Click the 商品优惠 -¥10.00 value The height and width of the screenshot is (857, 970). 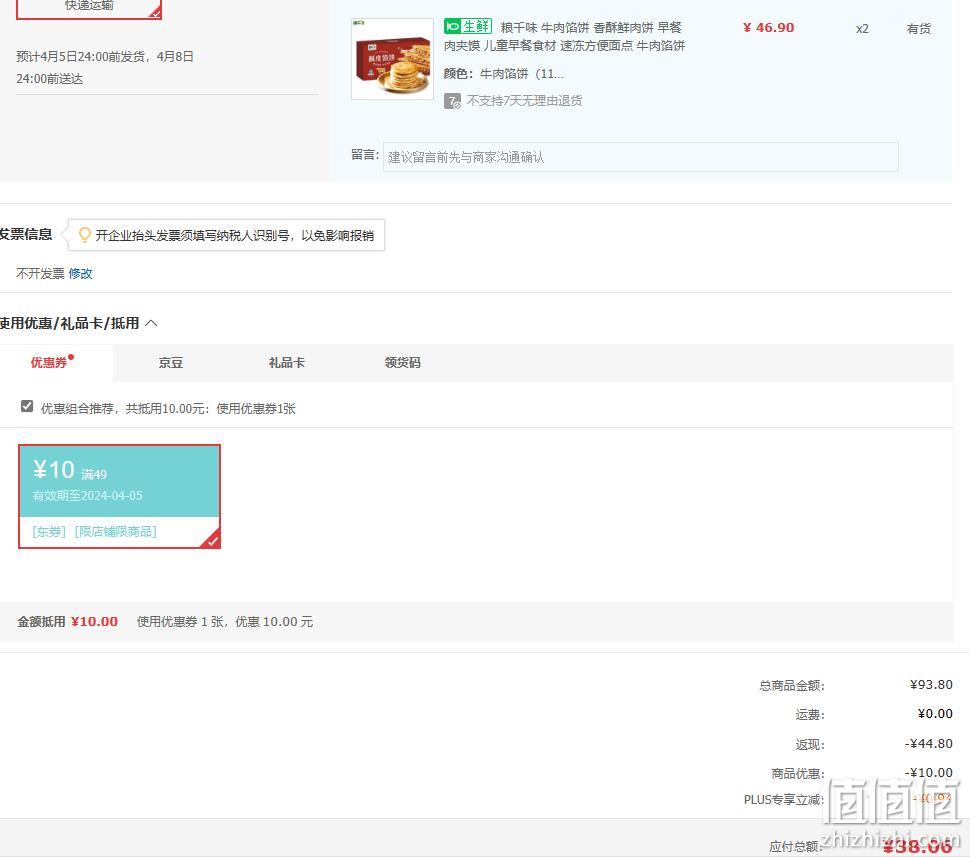coord(929,772)
